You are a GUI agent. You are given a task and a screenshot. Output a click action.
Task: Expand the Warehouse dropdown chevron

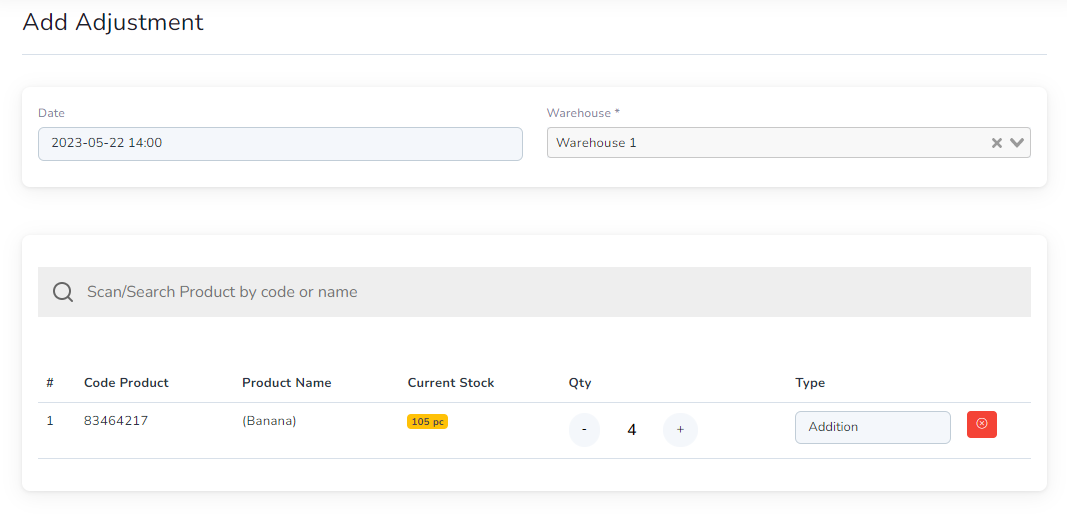[1017, 143]
